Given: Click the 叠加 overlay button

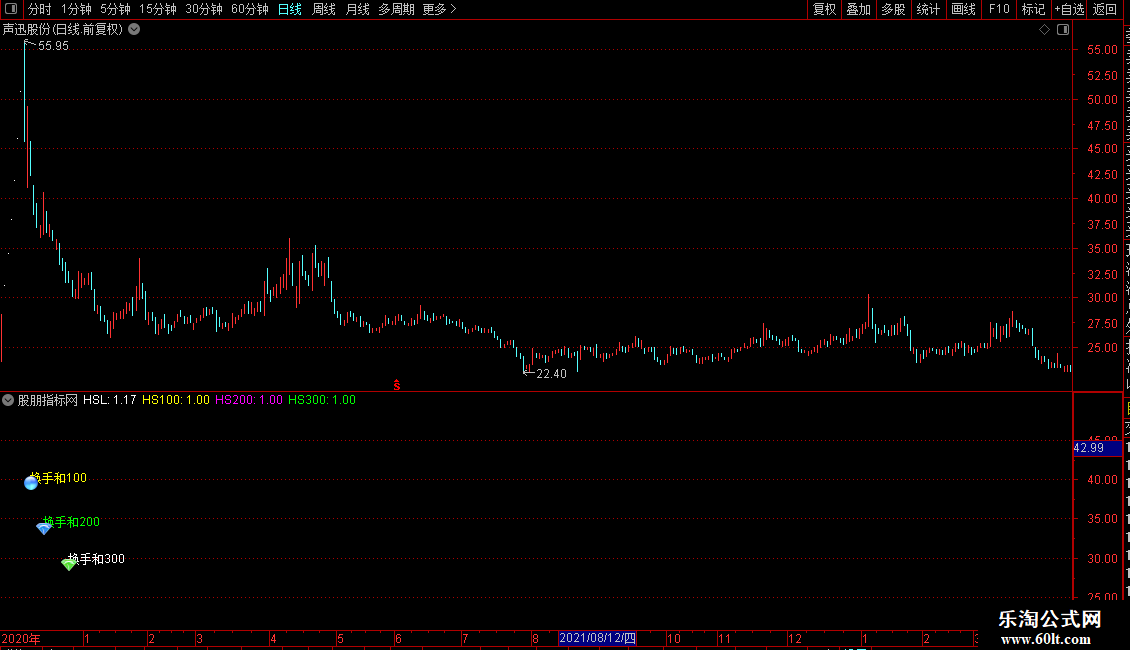Looking at the screenshot, I should click(858, 9).
